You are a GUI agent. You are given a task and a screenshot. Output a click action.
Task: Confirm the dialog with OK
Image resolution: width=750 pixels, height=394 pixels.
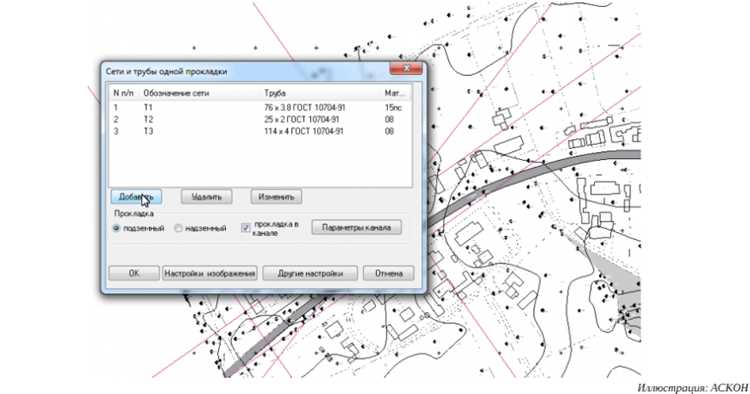(134, 274)
